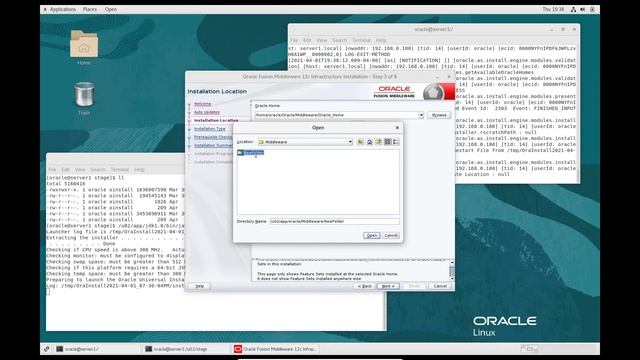640x360 pixels.
Task: Close the Oracle installer window
Action: [x=449, y=77]
